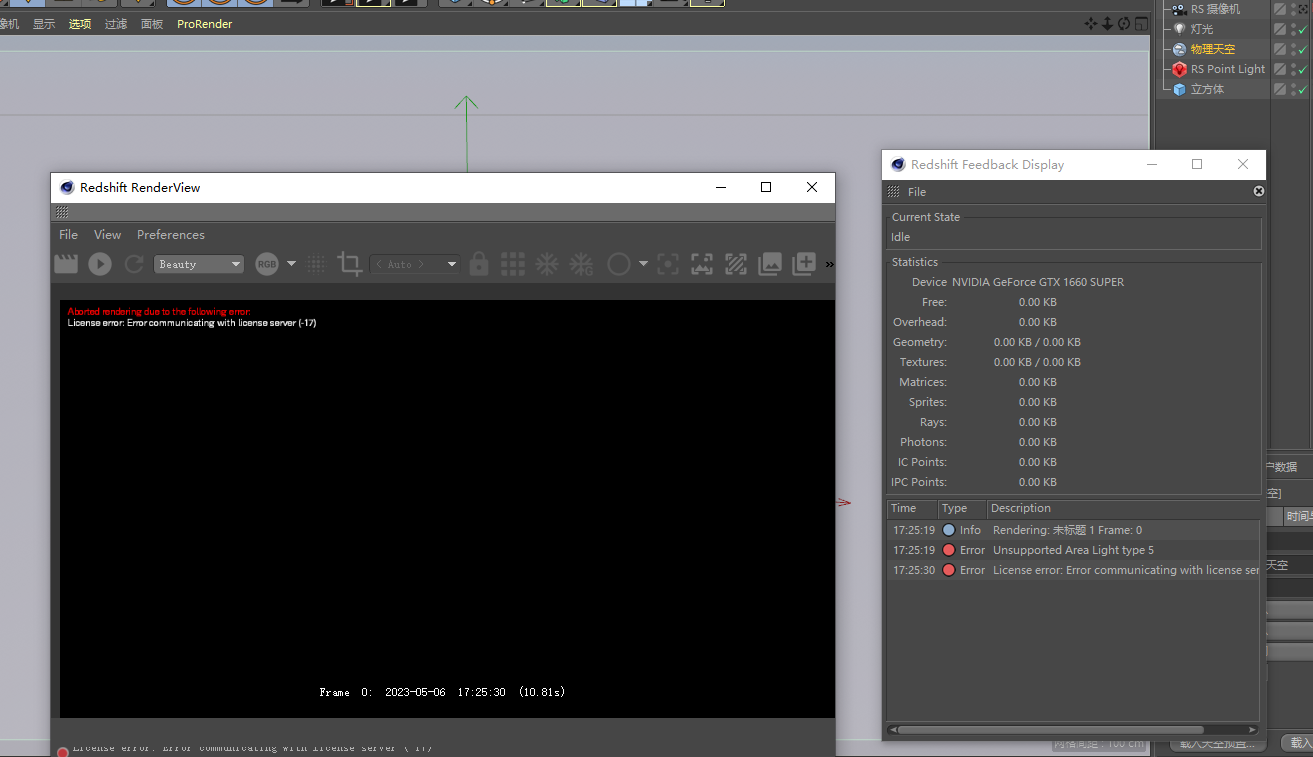Disable the green checkmark next to 灯光
1313x757 pixels.
[x=1302, y=29]
